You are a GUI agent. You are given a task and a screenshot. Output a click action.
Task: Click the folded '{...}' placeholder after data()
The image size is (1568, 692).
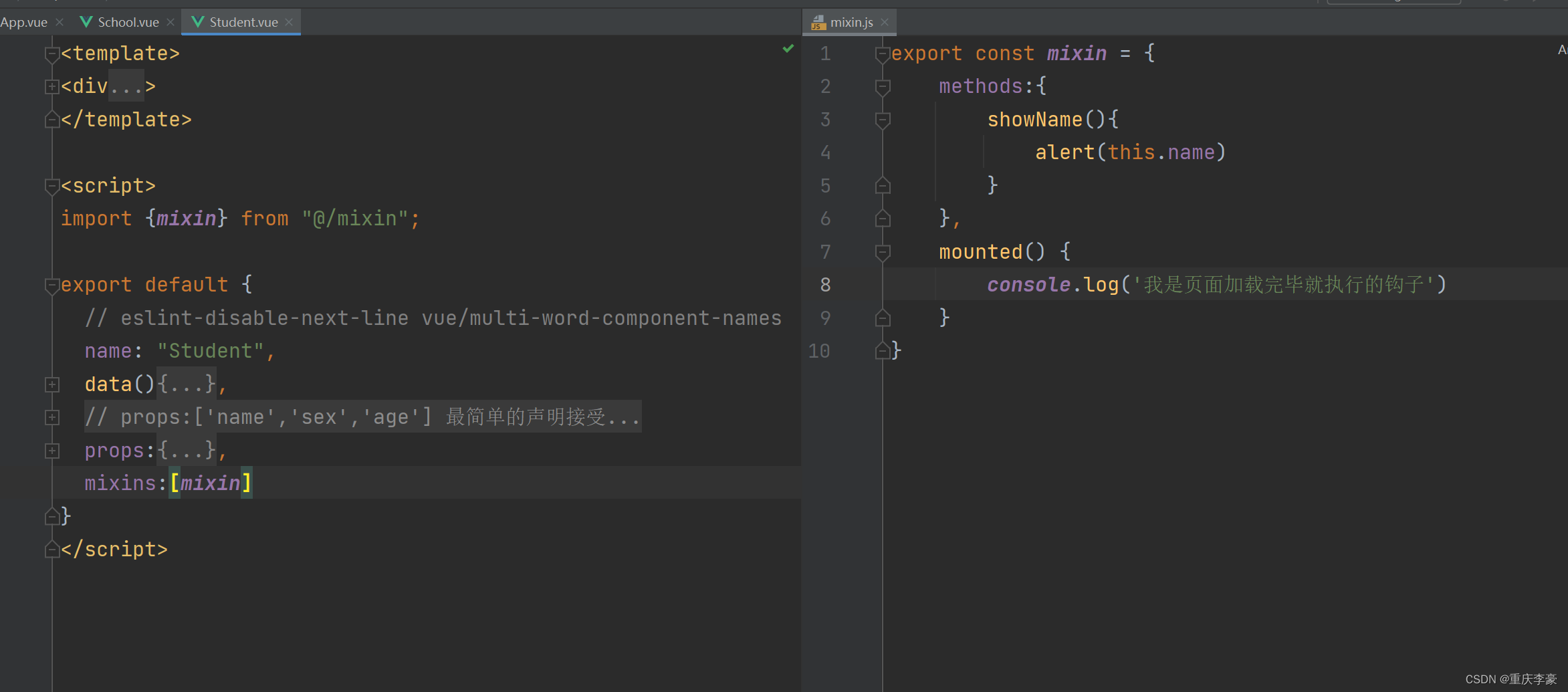click(x=187, y=384)
